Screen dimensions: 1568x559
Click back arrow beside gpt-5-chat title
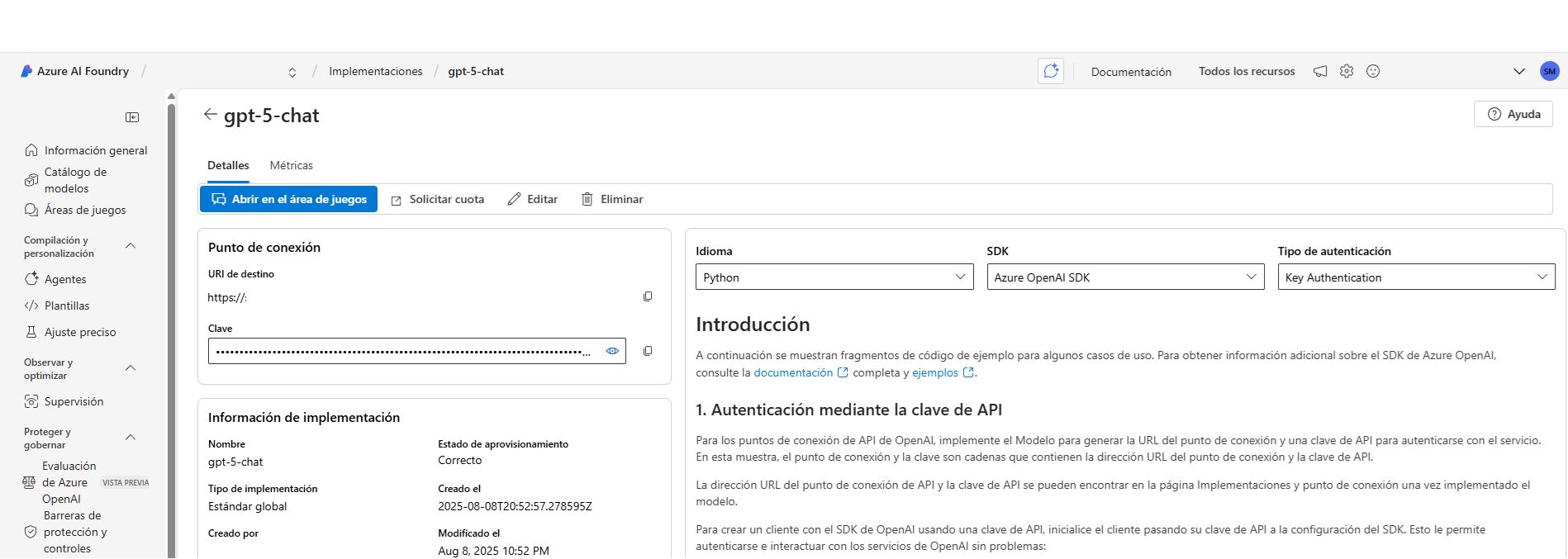pyautogui.click(x=210, y=115)
